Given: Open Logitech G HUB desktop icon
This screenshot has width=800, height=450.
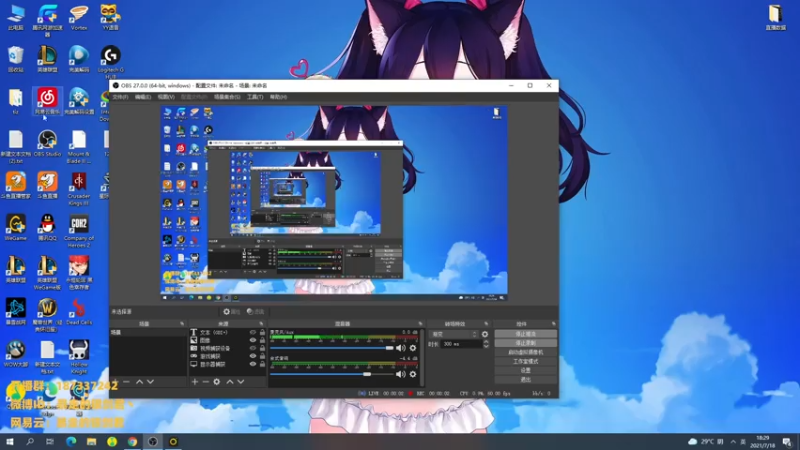Looking at the screenshot, I should [111, 62].
